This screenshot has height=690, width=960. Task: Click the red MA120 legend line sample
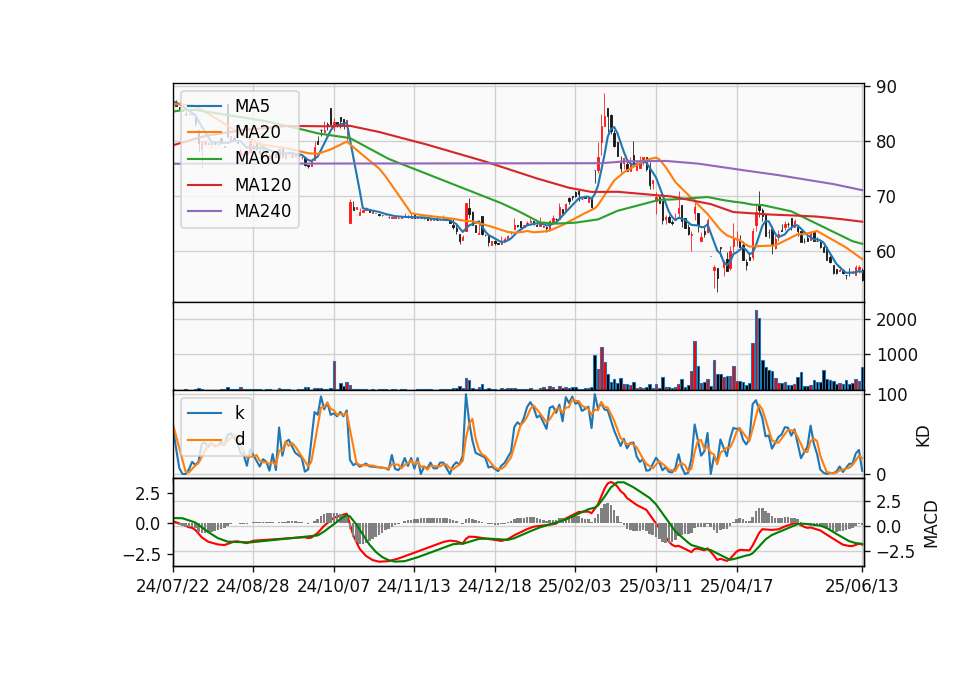coord(204,185)
